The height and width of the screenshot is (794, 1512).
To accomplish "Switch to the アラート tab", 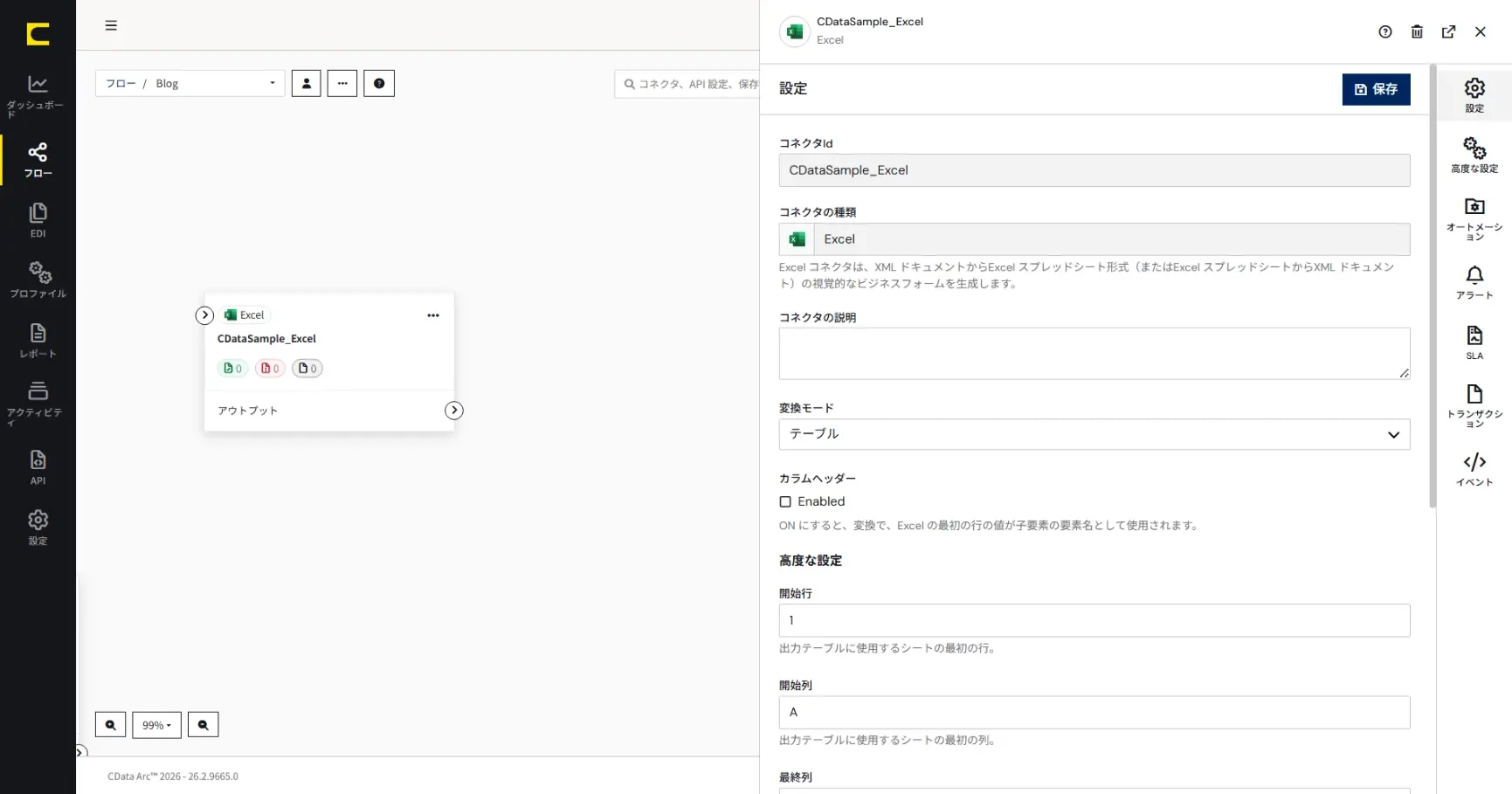I will [x=1474, y=283].
